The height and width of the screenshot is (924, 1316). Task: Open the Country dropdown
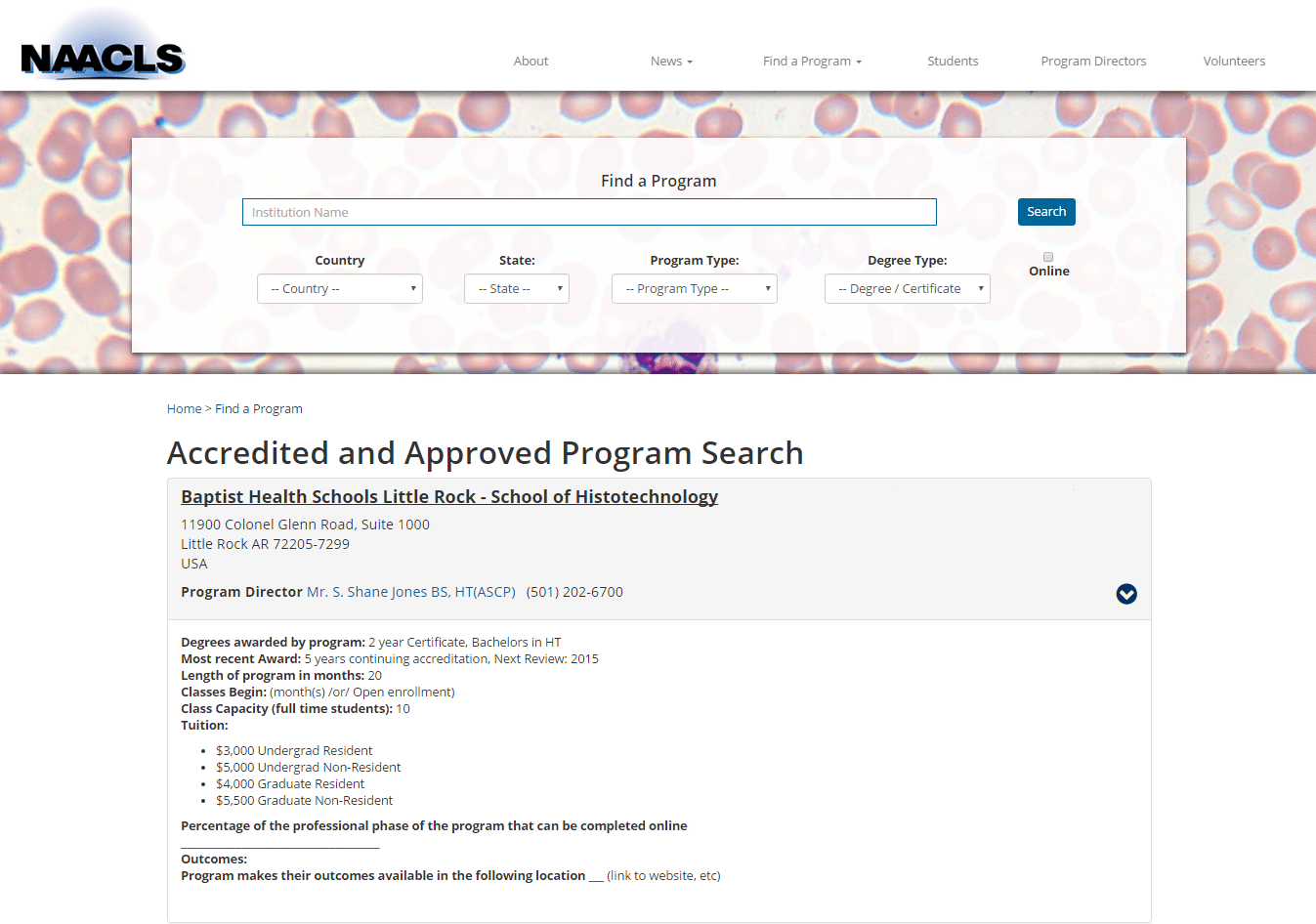coord(340,289)
